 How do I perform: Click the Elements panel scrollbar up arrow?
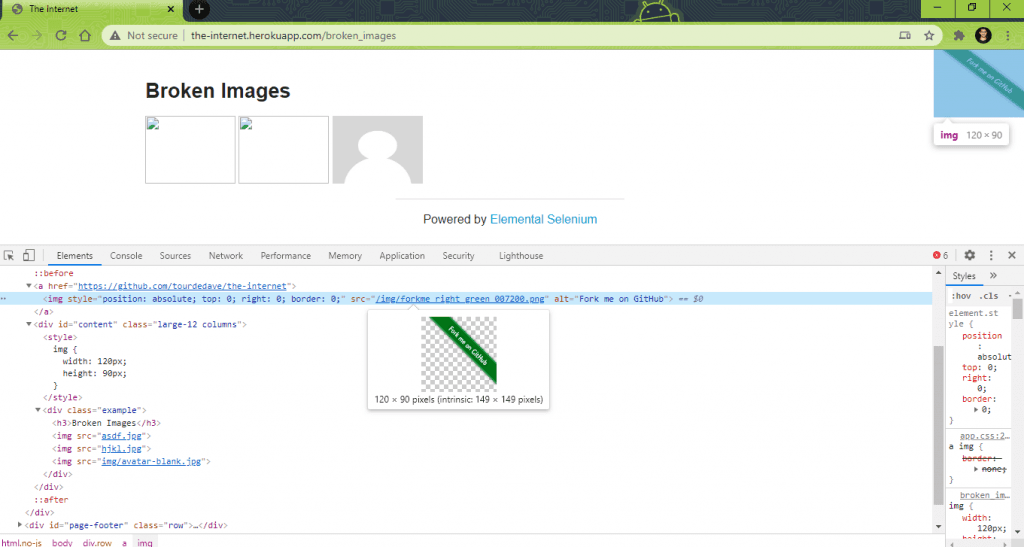click(x=938, y=272)
